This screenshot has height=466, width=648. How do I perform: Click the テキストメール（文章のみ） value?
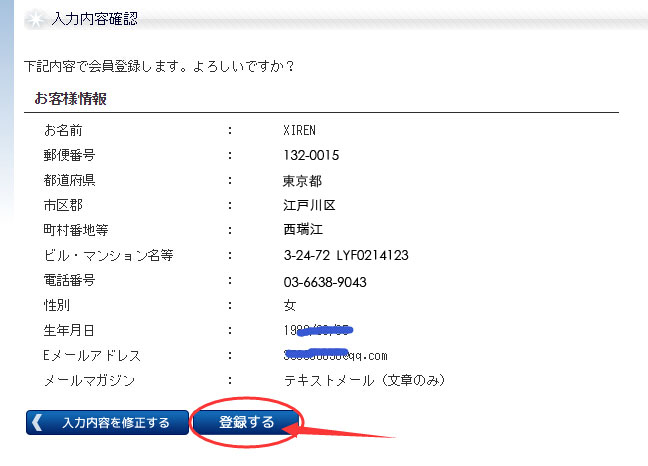point(365,380)
